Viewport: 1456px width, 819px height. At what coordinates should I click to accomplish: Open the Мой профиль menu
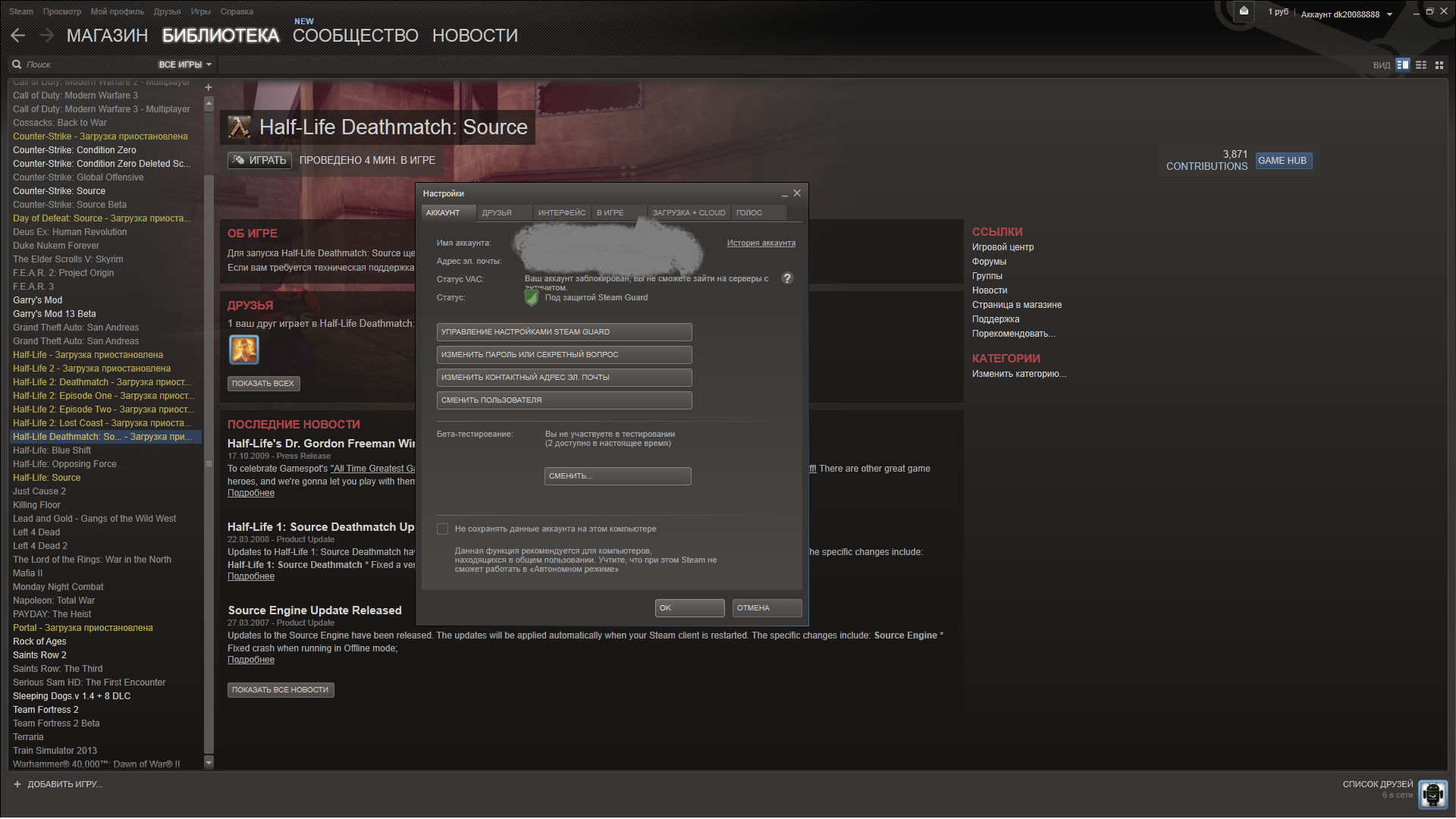118,11
